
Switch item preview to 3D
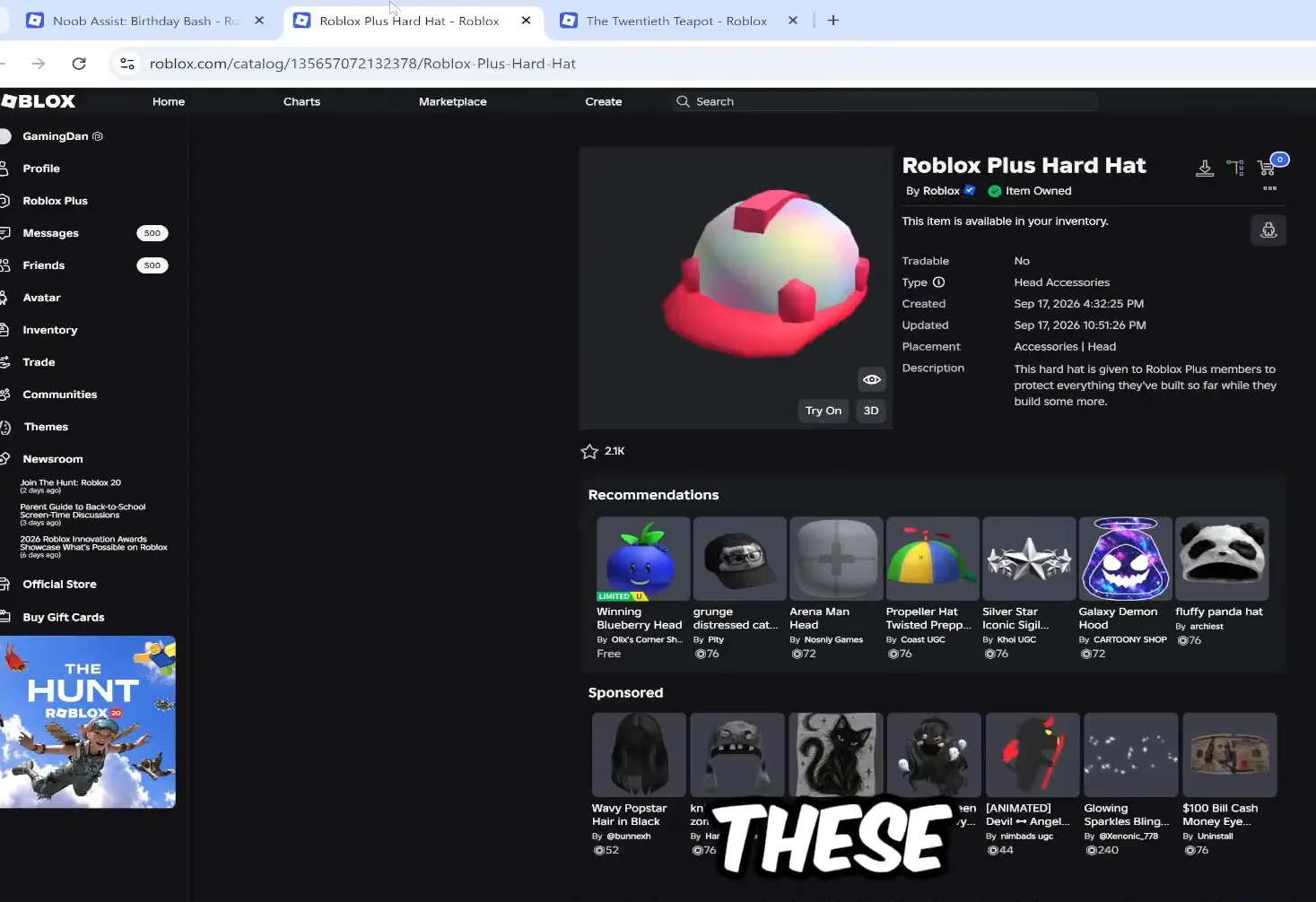pos(871,411)
